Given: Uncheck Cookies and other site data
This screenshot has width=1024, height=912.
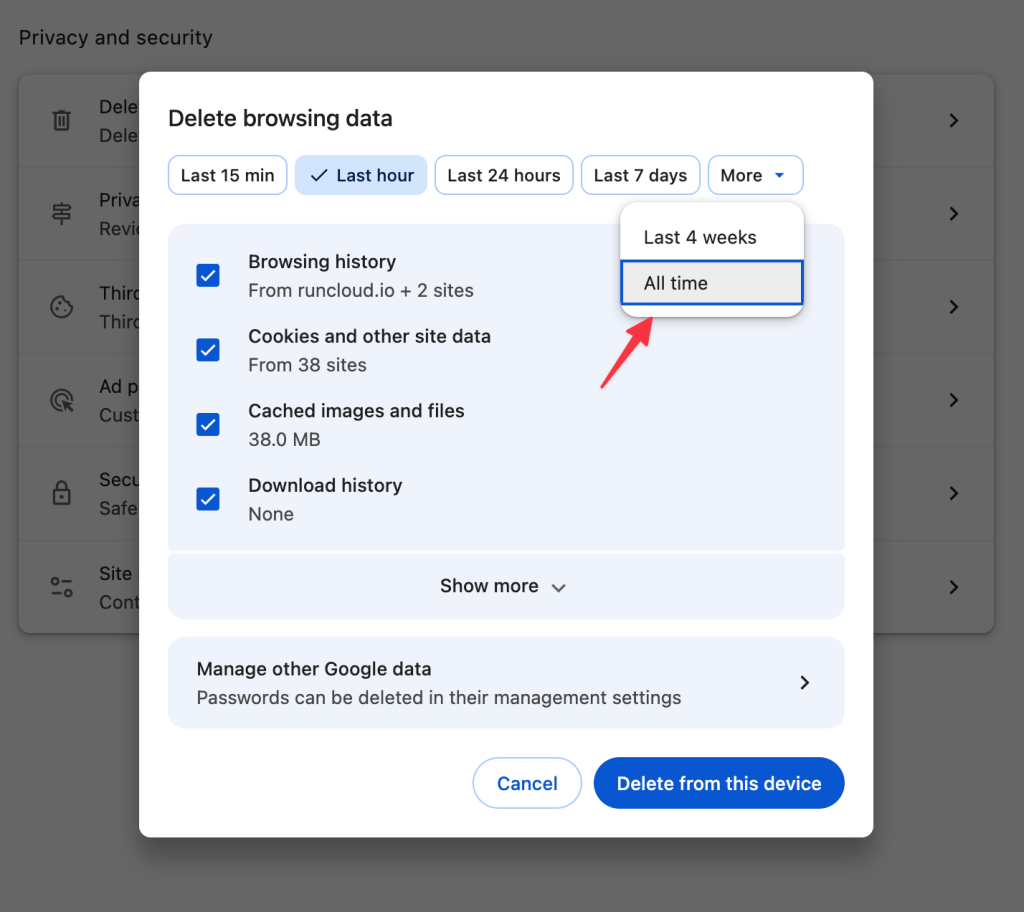Looking at the screenshot, I should pyautogui.click(x=208, y=350).
